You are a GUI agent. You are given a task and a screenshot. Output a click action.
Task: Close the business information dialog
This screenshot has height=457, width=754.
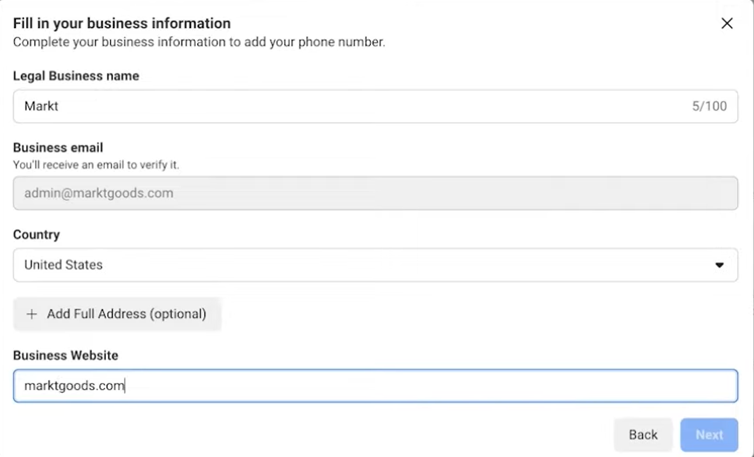727,23
